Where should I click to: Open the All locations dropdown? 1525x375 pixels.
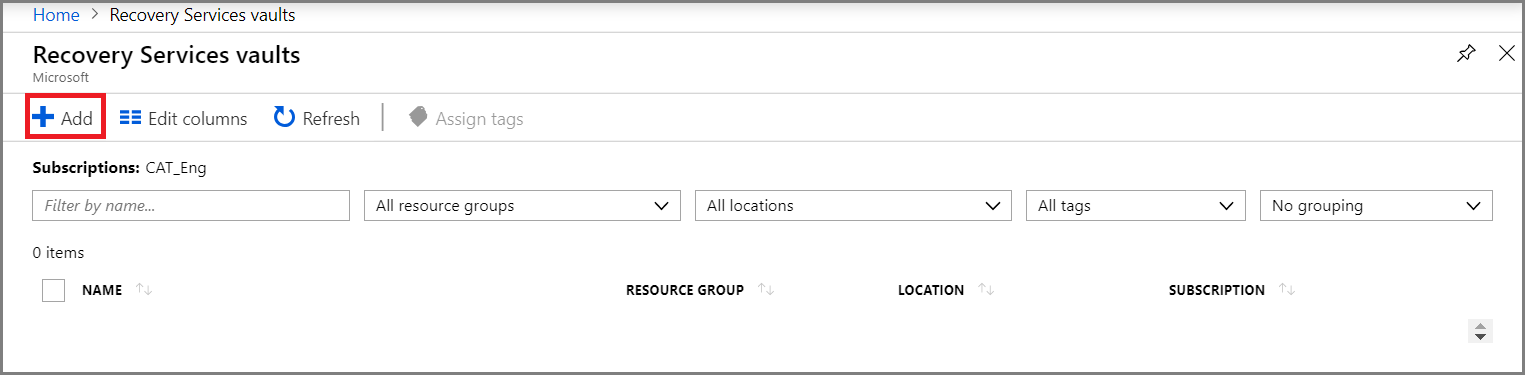point(853,205)
